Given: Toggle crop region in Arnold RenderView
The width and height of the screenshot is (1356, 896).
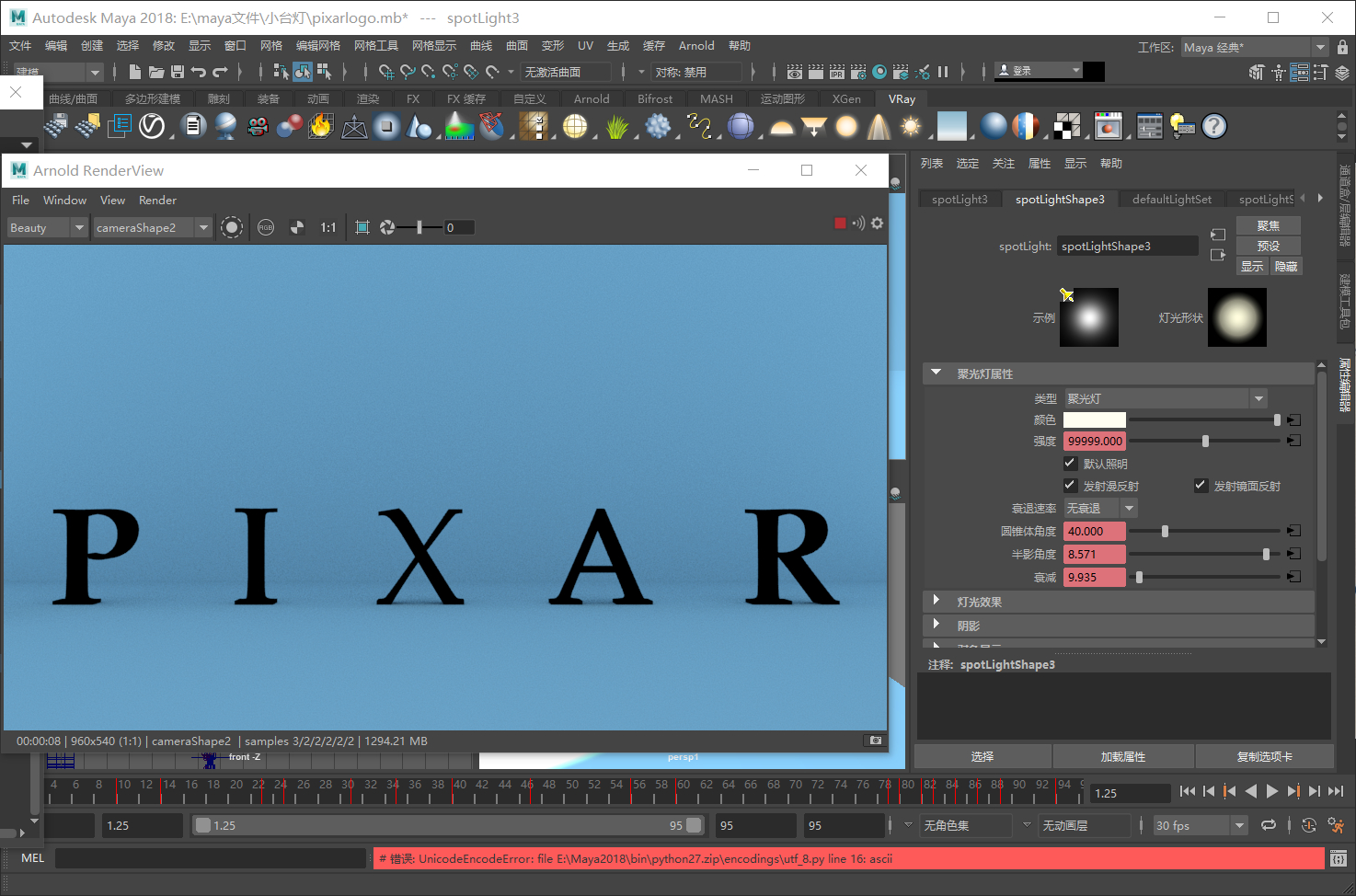Looking at the screenshot, I should pos(362,227).
